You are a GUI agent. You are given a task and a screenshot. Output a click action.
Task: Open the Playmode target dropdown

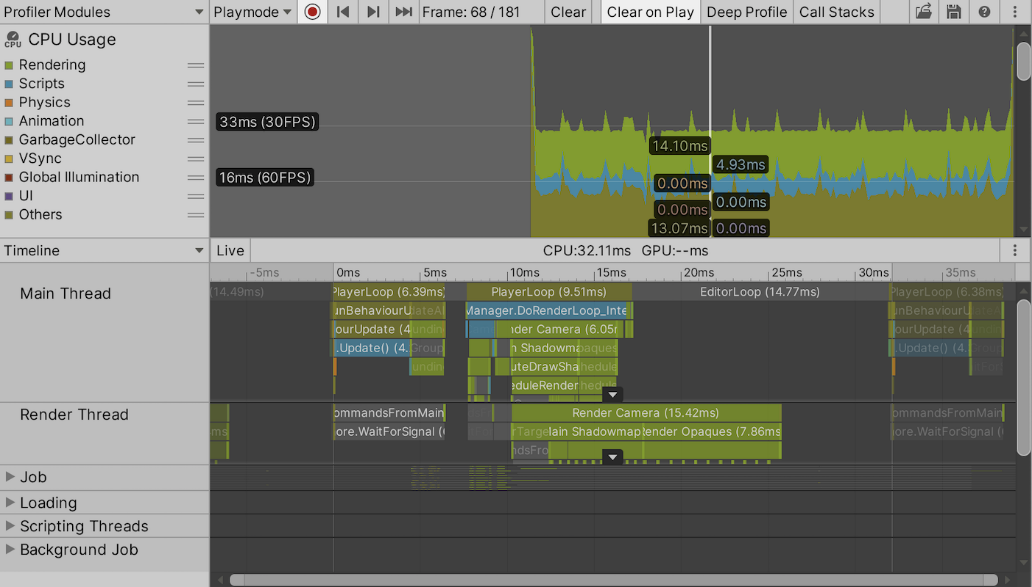(253, 12)
